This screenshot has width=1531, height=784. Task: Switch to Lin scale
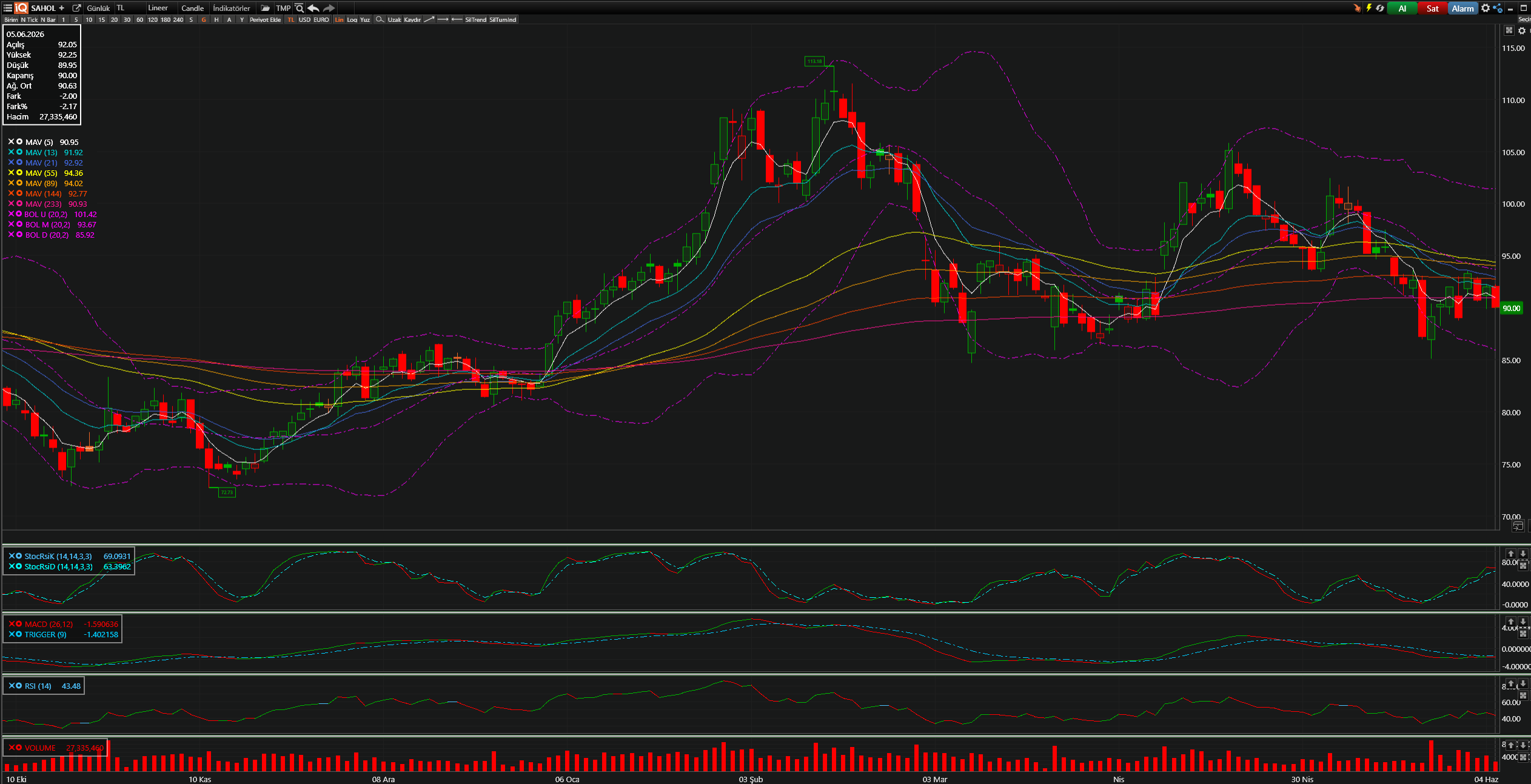(x=339, y=19)
